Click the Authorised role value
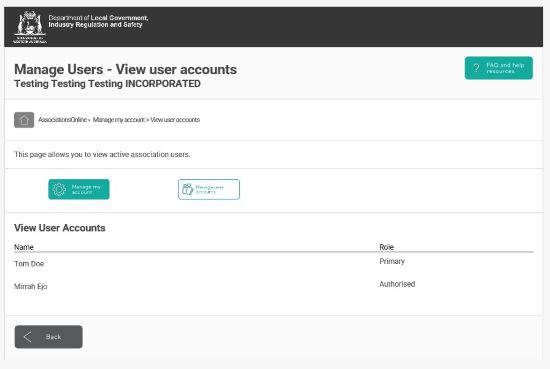Image resolution: width=550 pixels, height=369 pixels. click(397, 284)
